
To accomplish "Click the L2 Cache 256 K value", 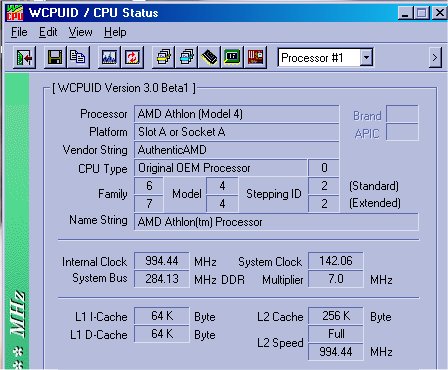I will click(x=336, y=316).
